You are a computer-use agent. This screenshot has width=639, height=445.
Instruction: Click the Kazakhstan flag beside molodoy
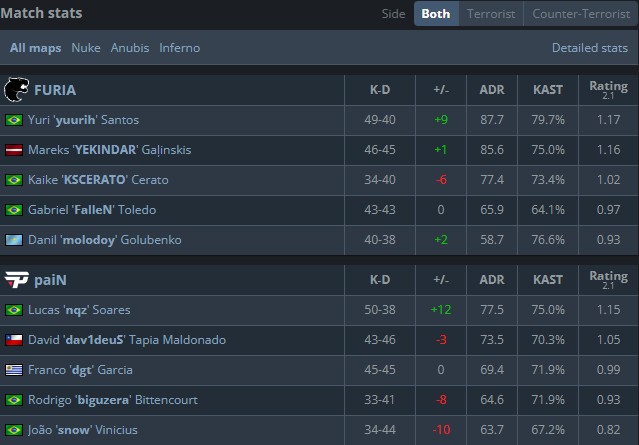[14, 240]
